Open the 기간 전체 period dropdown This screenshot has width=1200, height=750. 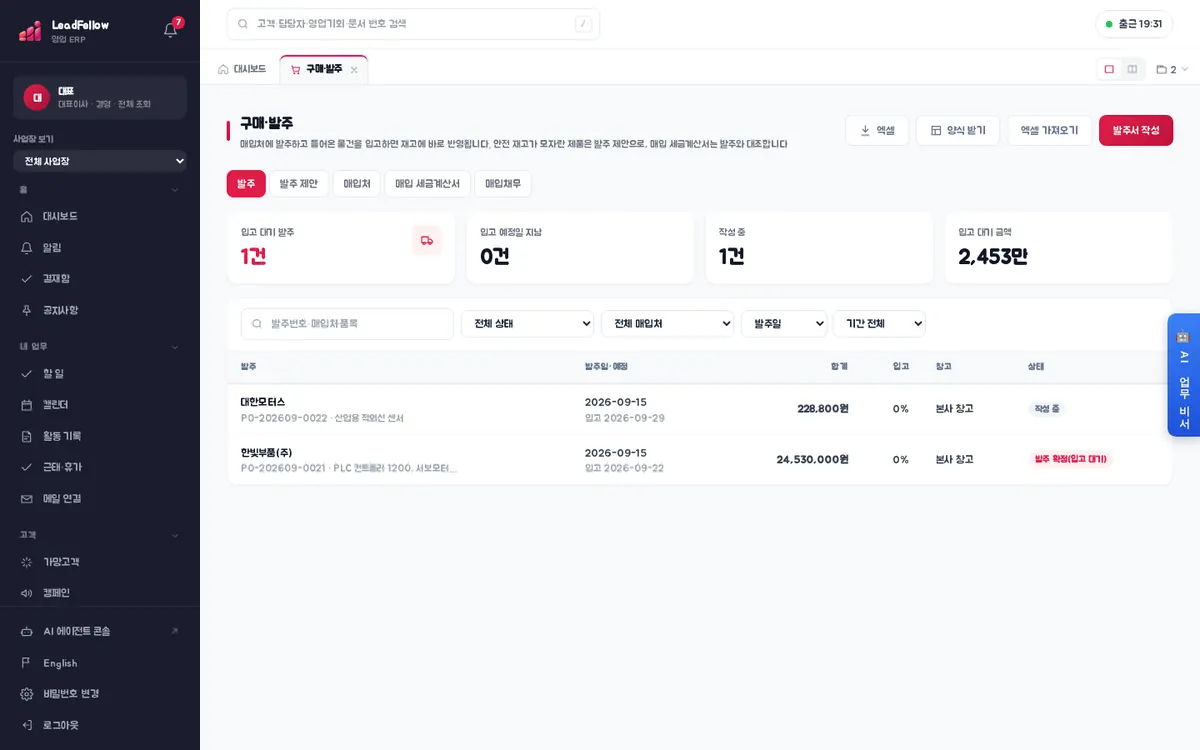(x=879, y=324)
